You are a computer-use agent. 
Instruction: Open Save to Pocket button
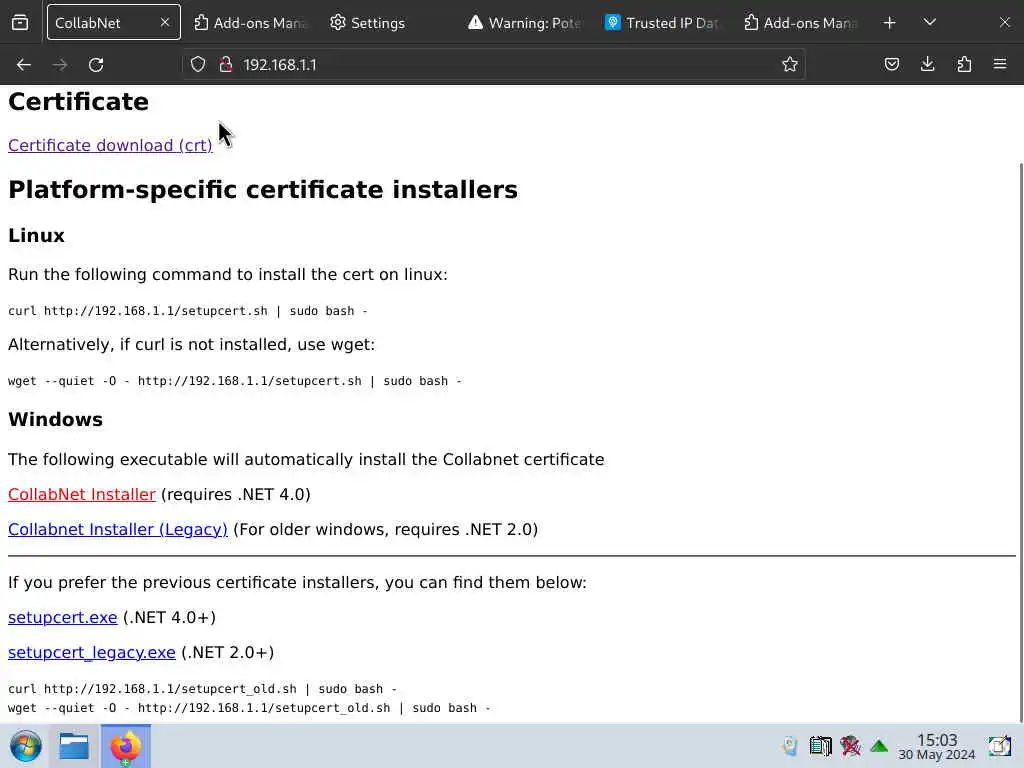(x=891, y=64)
